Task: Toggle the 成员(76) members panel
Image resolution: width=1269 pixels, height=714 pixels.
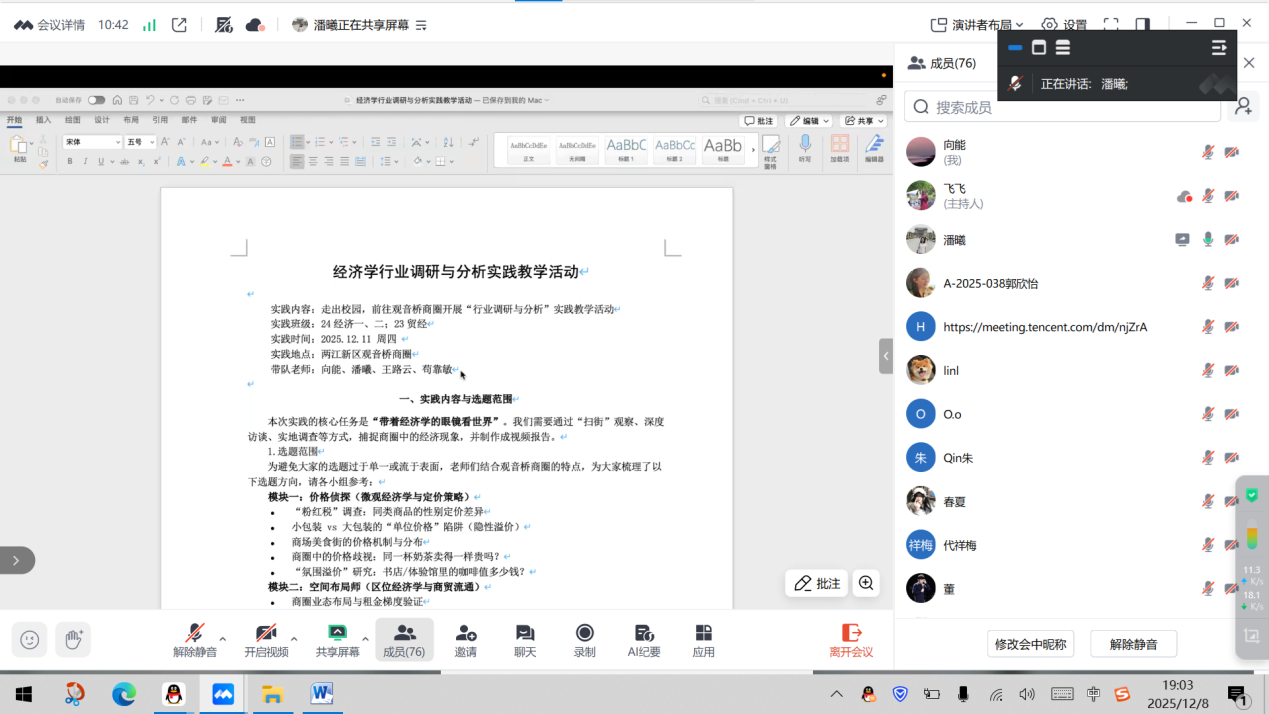Action: tap(405, 640)
